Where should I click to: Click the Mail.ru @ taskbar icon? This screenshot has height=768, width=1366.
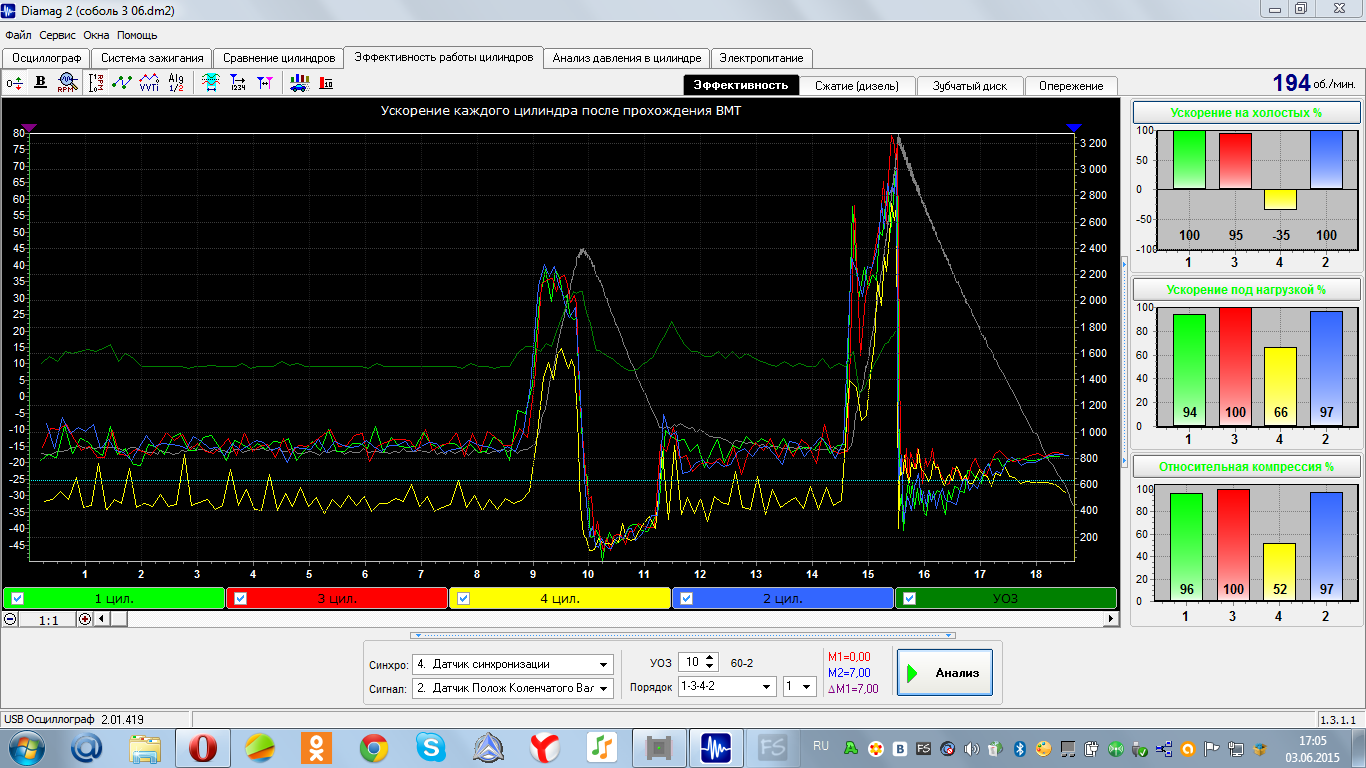tap(88, 747)
